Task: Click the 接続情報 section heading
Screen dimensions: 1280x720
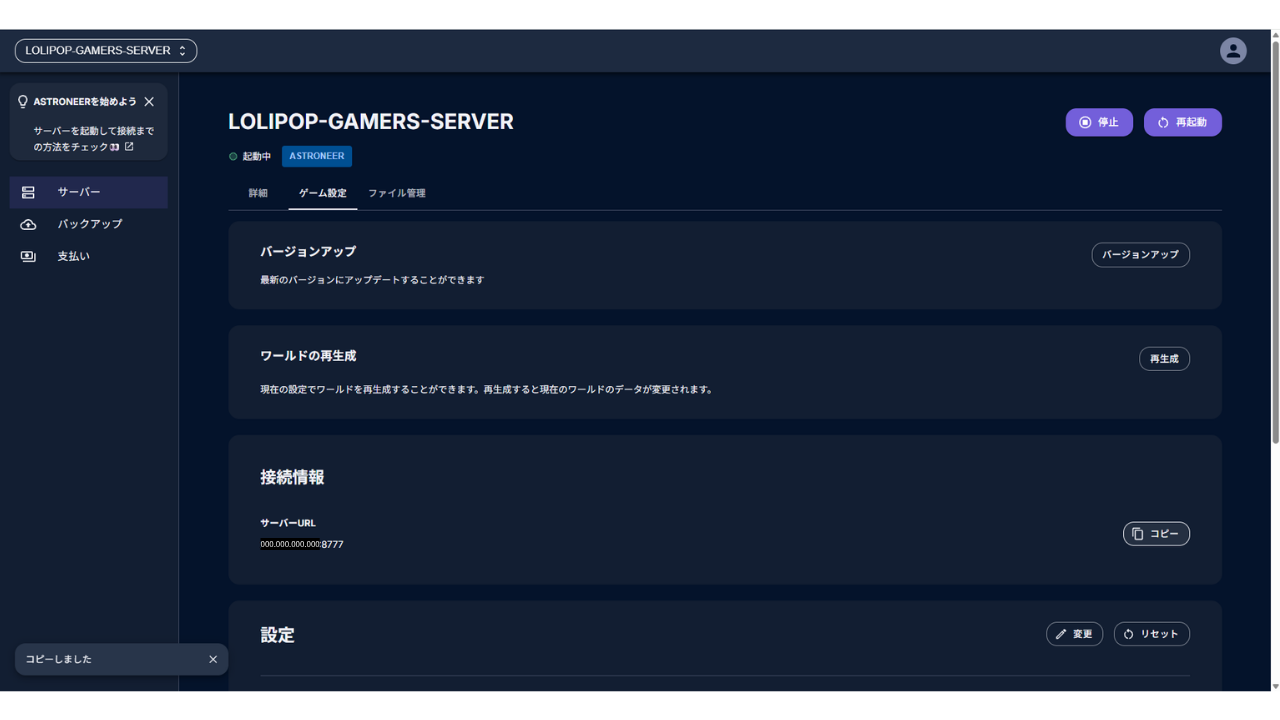Action: point(292,478)
